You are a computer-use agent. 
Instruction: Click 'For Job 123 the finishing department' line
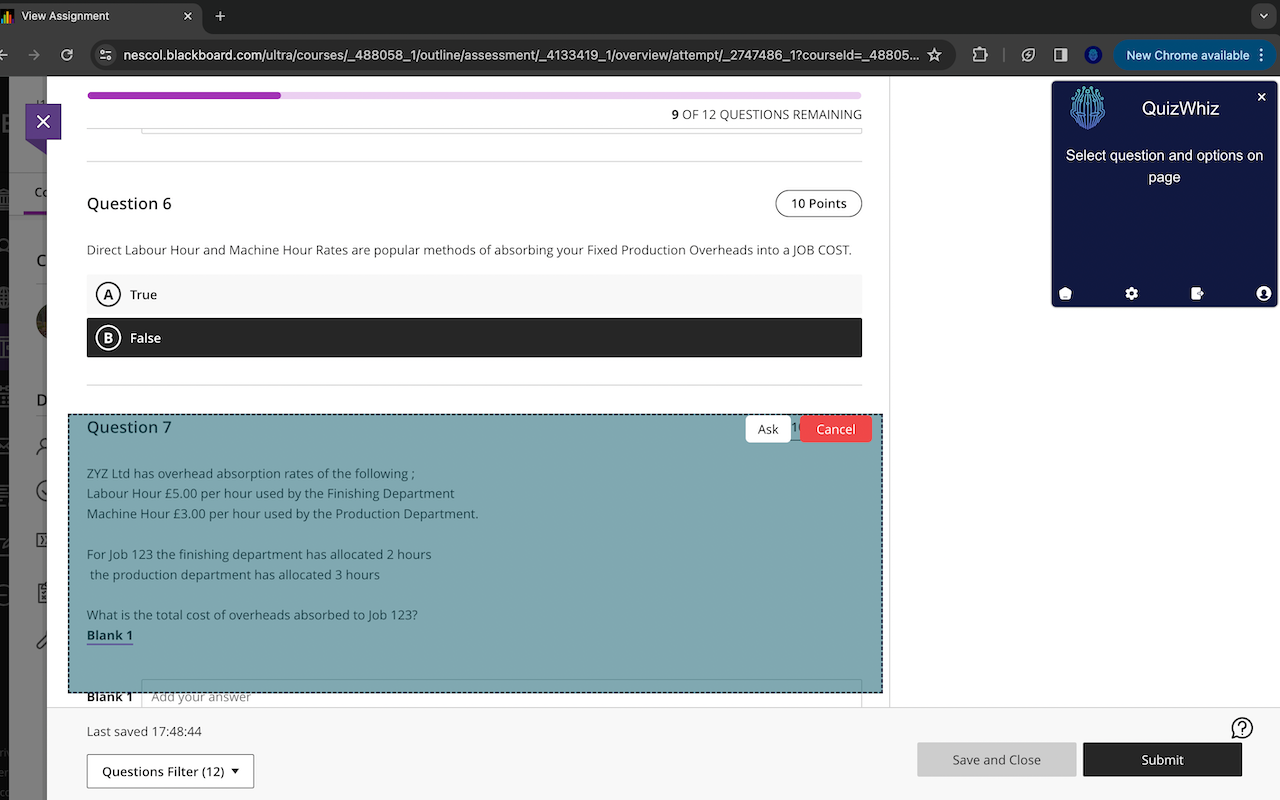[259, 554]
